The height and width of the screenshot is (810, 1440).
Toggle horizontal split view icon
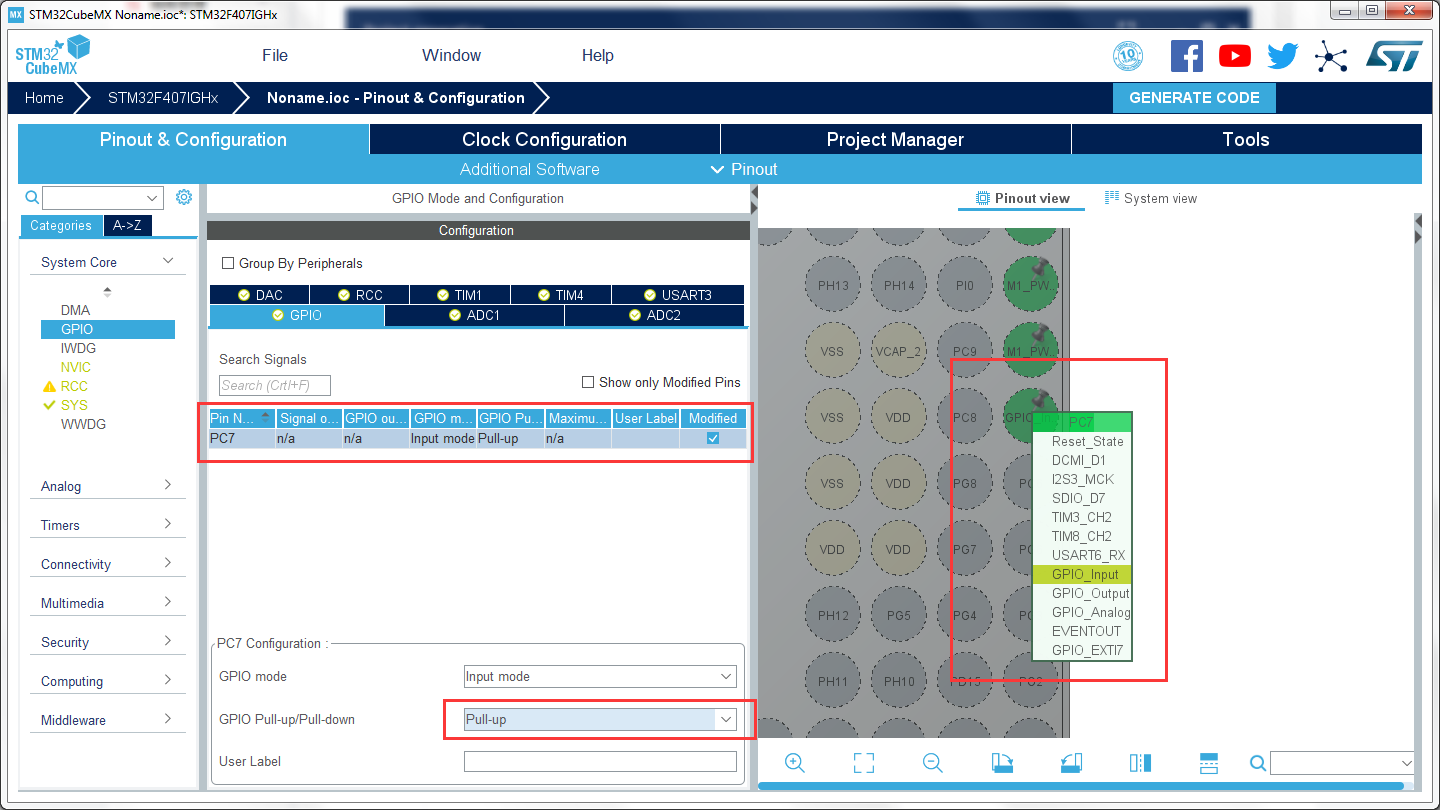tap(1209, 763)
